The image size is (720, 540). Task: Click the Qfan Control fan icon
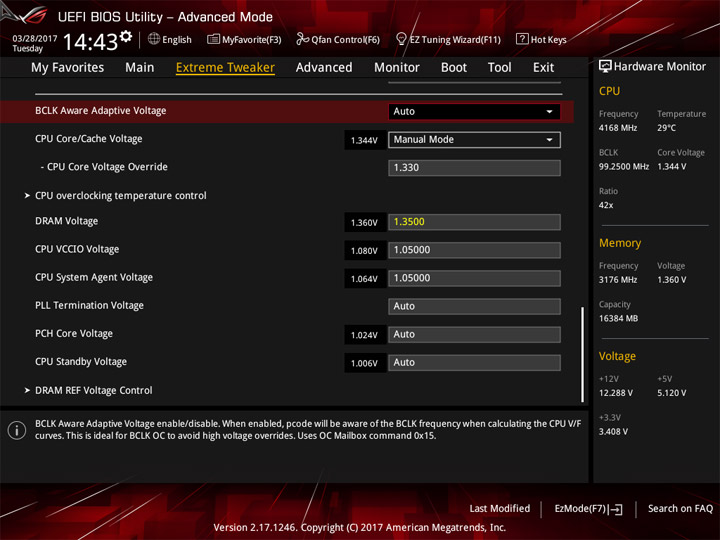coord(302,39)
